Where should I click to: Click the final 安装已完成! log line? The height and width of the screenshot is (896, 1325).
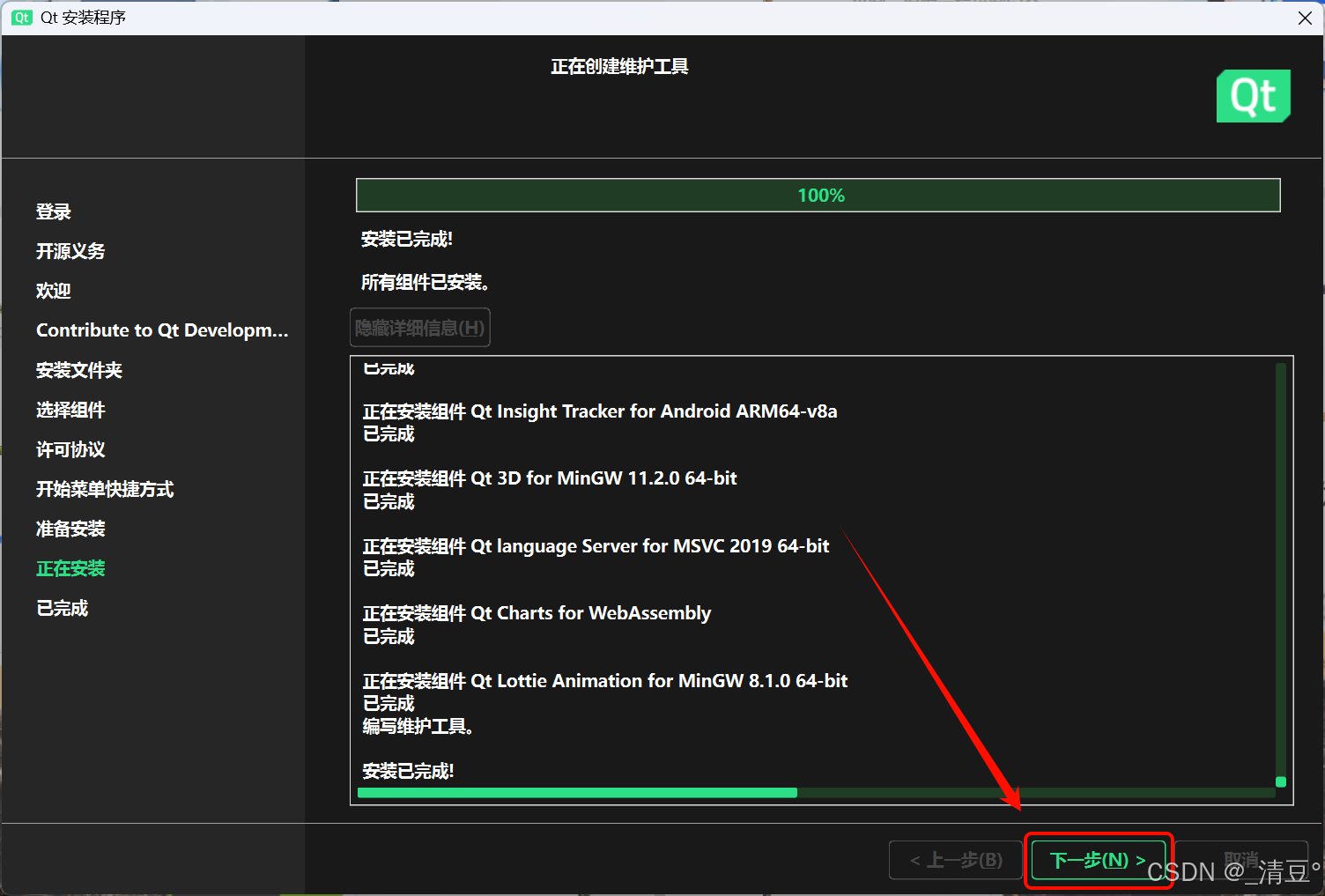pyautogui.click(x=408, y=771)
